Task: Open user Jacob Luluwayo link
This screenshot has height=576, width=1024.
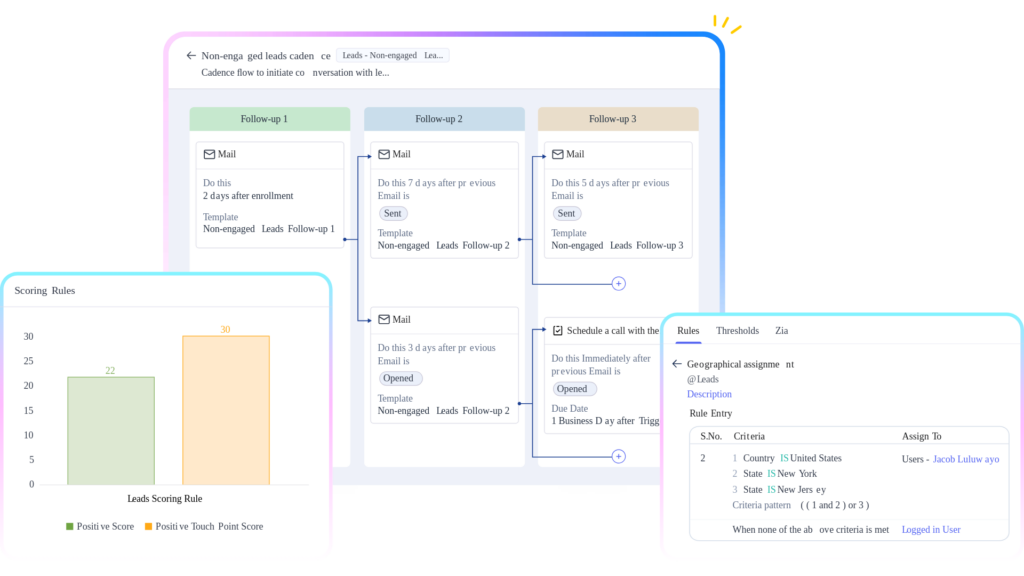Action: [965, 459]
